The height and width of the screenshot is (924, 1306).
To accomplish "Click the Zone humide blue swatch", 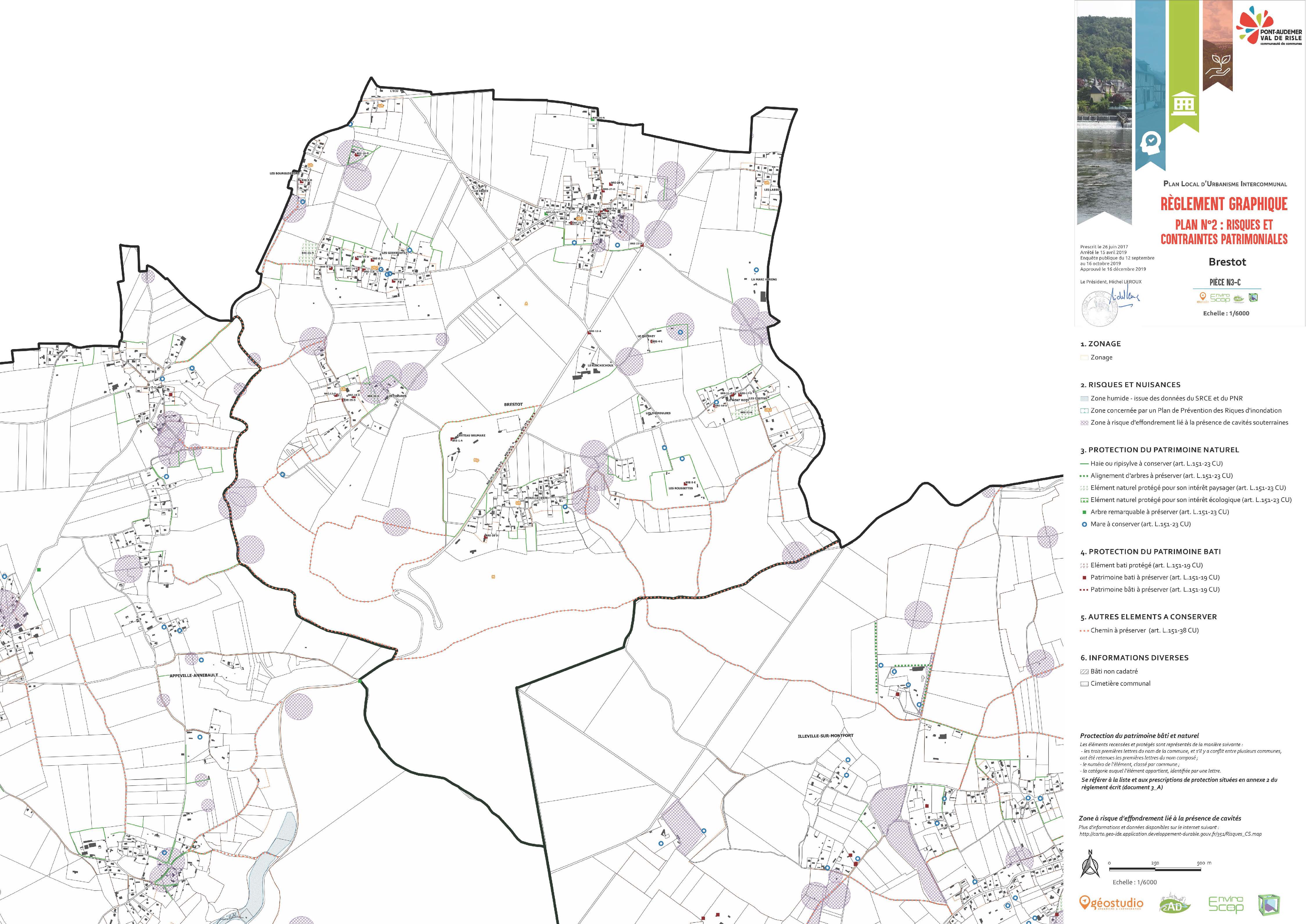I will click(x=1084, y=399).
